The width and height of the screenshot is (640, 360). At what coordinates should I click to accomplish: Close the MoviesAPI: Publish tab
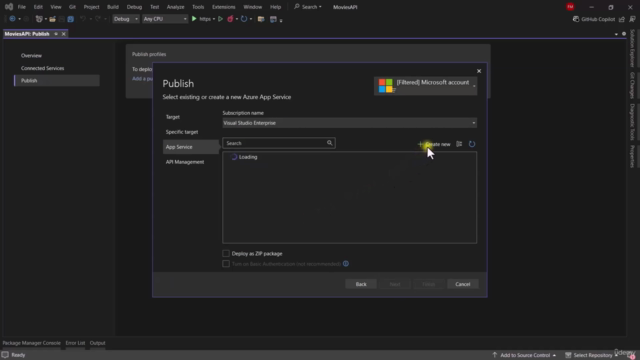64,34
